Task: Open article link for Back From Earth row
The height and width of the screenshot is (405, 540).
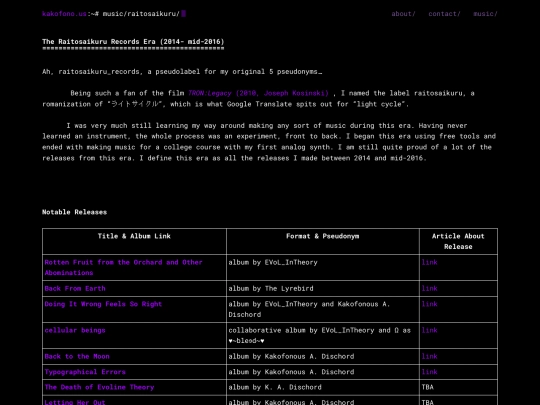Action: coord(429,289)
